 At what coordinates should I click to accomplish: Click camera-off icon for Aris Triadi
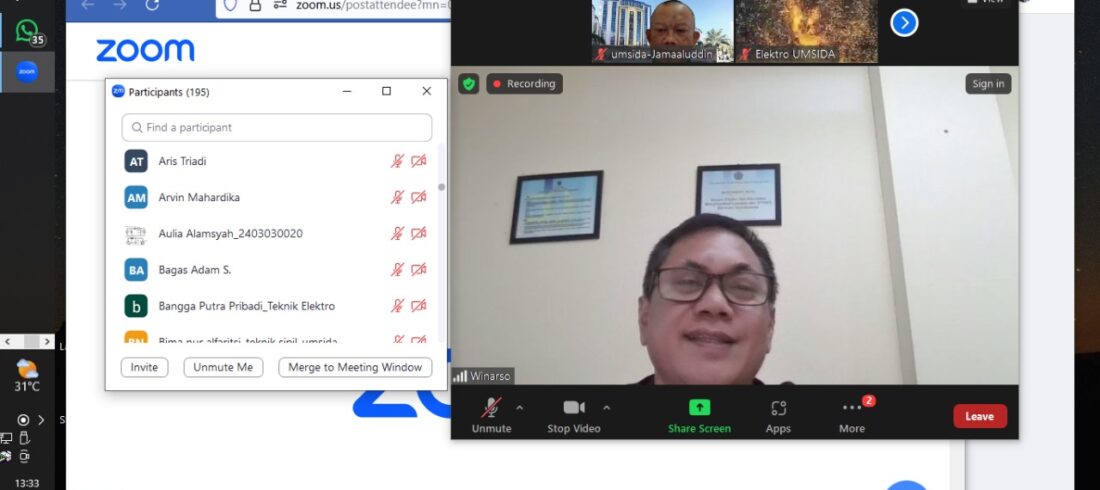(419, 161)
